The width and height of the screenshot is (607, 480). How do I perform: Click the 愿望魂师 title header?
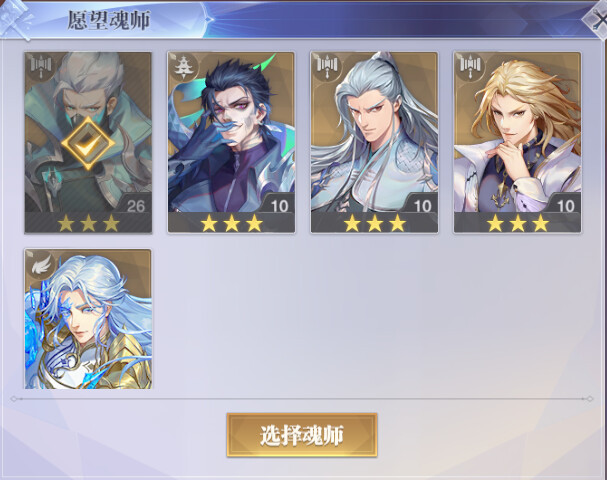point(109,21)
